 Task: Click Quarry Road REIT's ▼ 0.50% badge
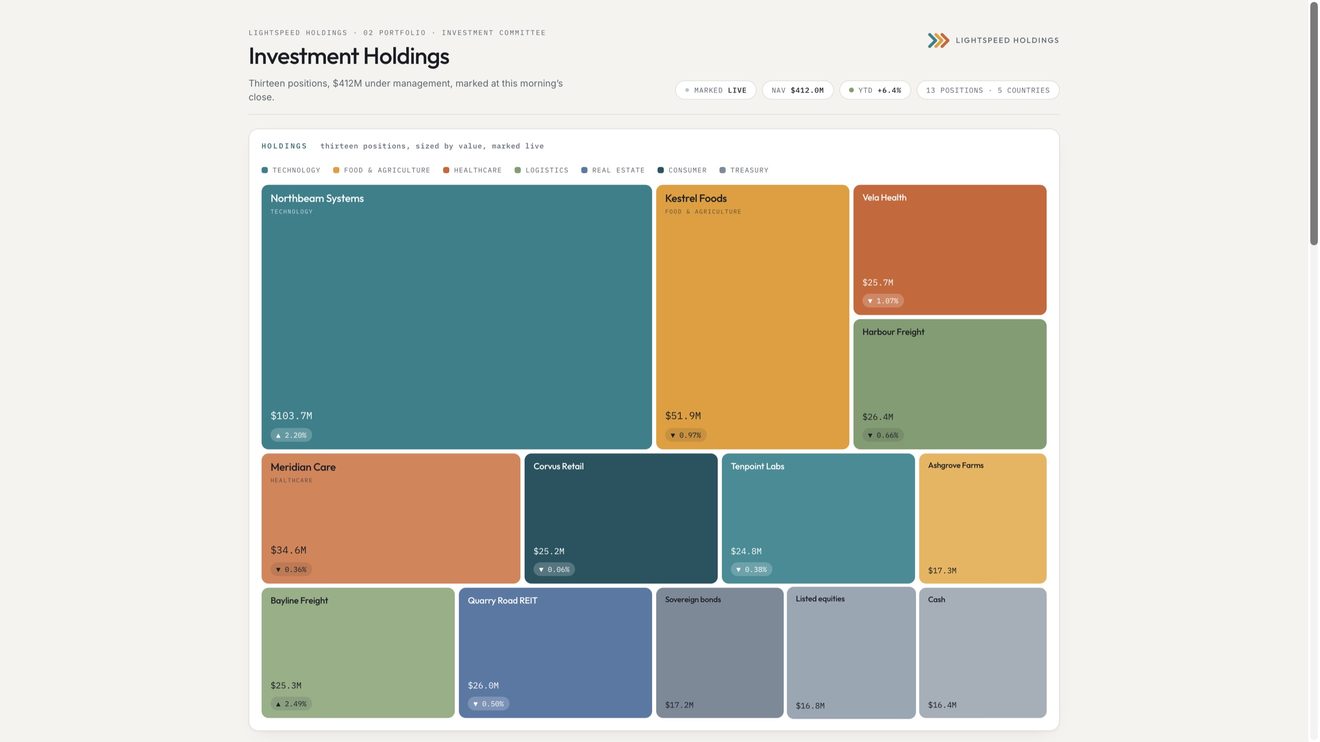[488, 704]
